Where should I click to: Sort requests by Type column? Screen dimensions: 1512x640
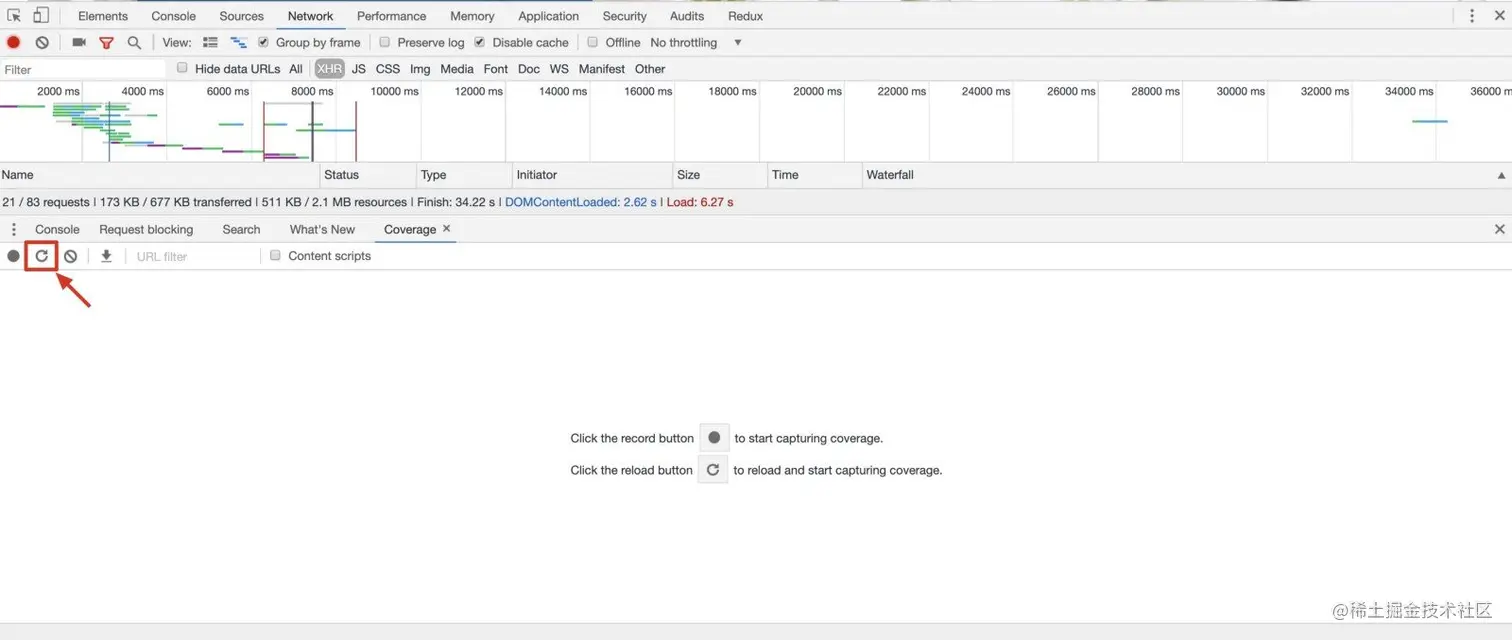[x=464, y=175]
